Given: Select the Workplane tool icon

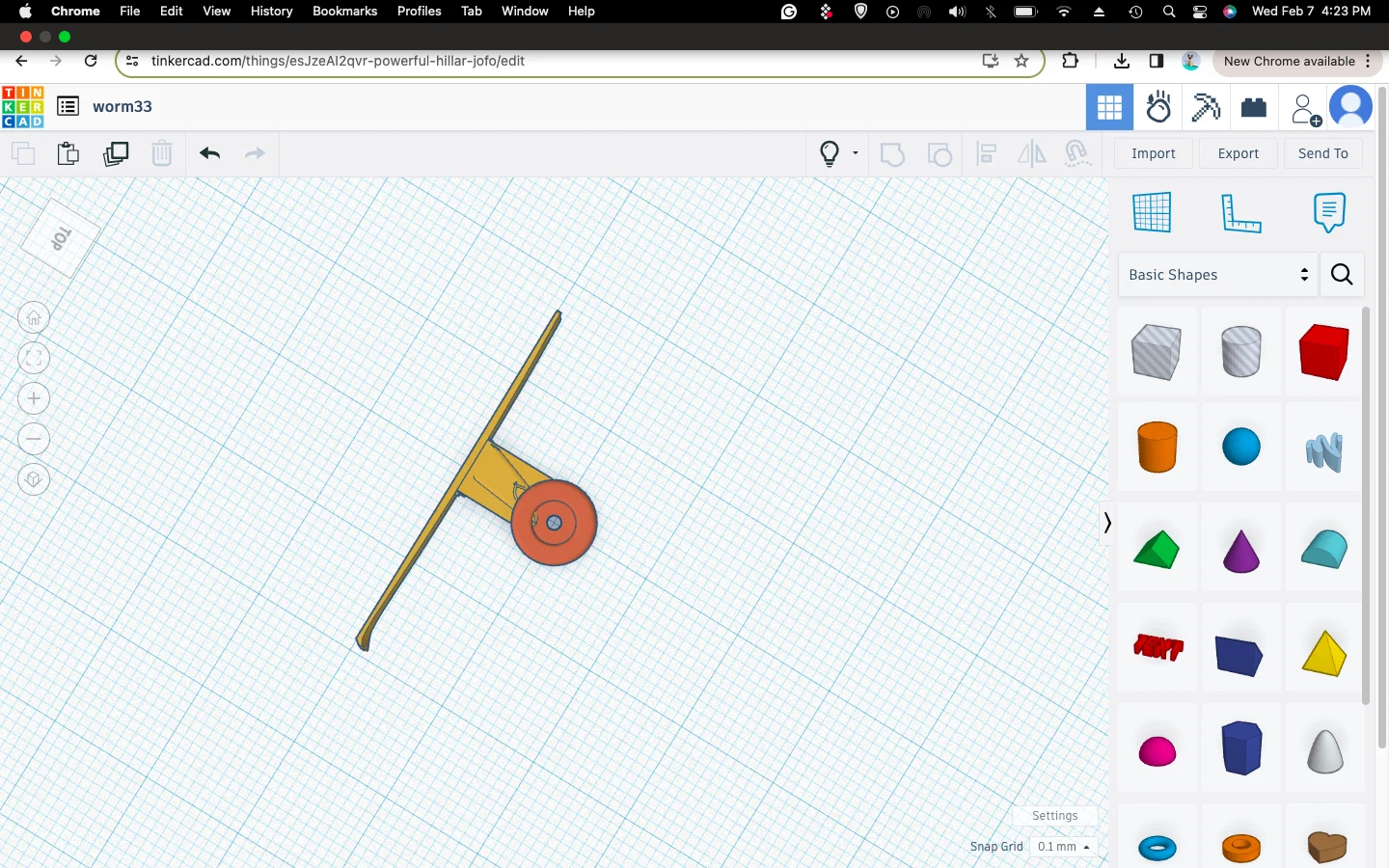Looking at the screenshot, I should pyautogui.click(x=1152, y=212).
